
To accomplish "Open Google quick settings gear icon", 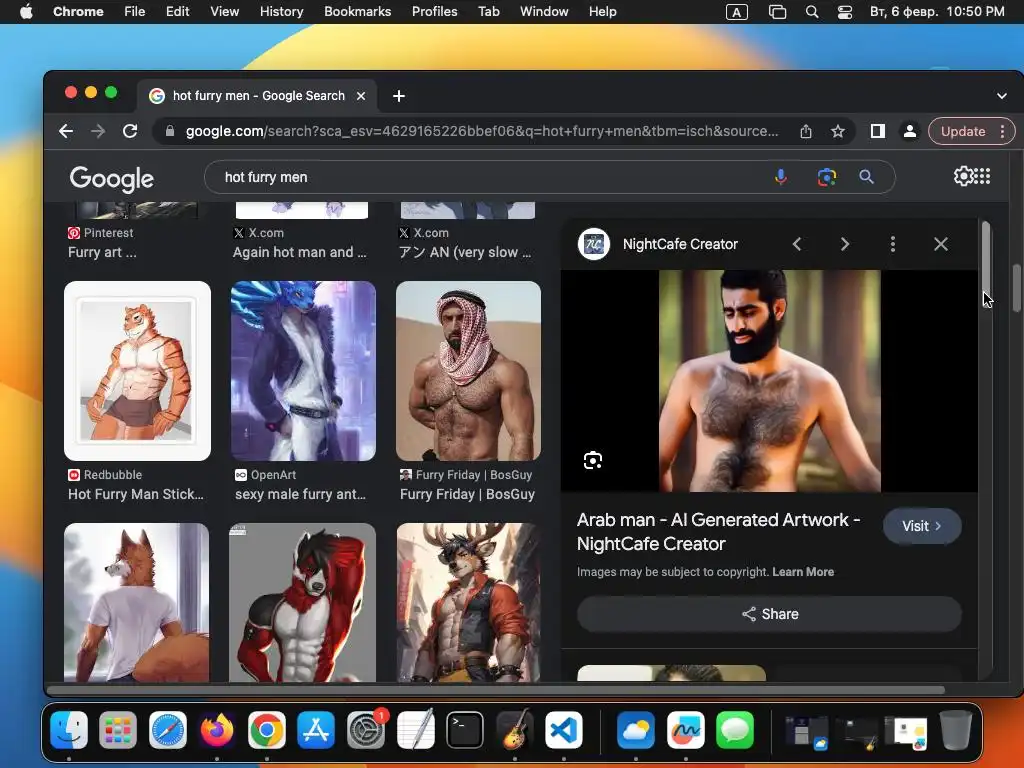I will 963,176.
